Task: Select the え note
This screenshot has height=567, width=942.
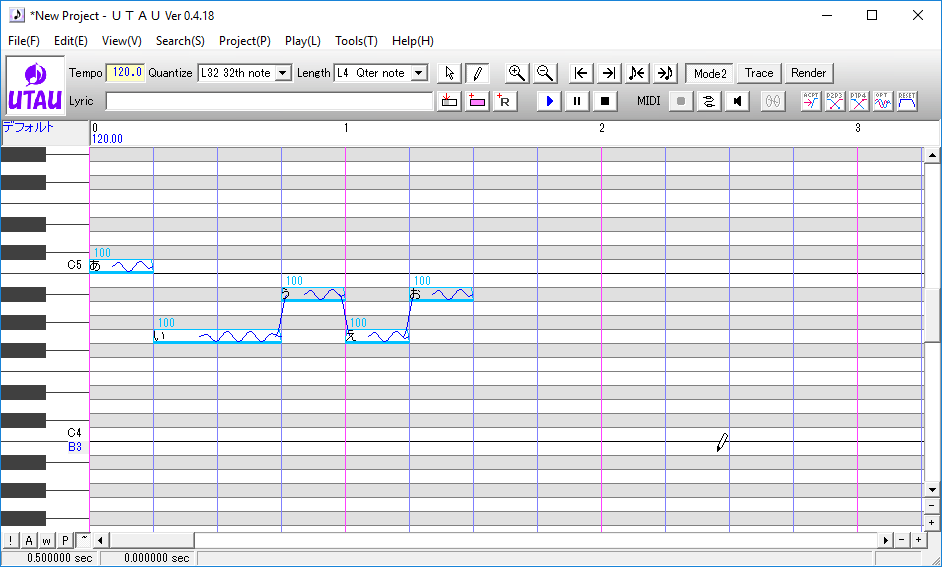Action: (x=377, y=336)
